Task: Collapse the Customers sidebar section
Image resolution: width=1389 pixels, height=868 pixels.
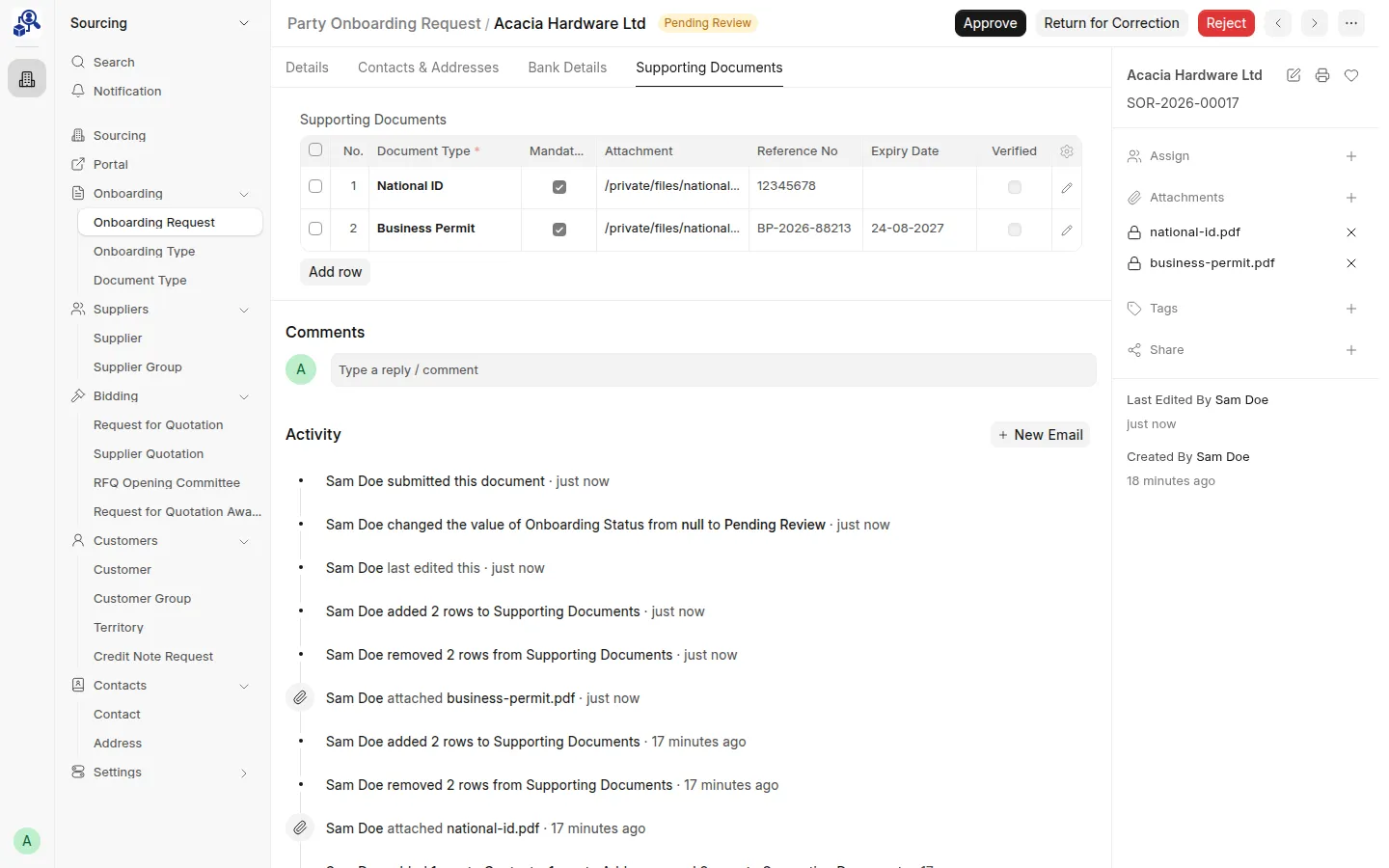Action: pos(244,541)
